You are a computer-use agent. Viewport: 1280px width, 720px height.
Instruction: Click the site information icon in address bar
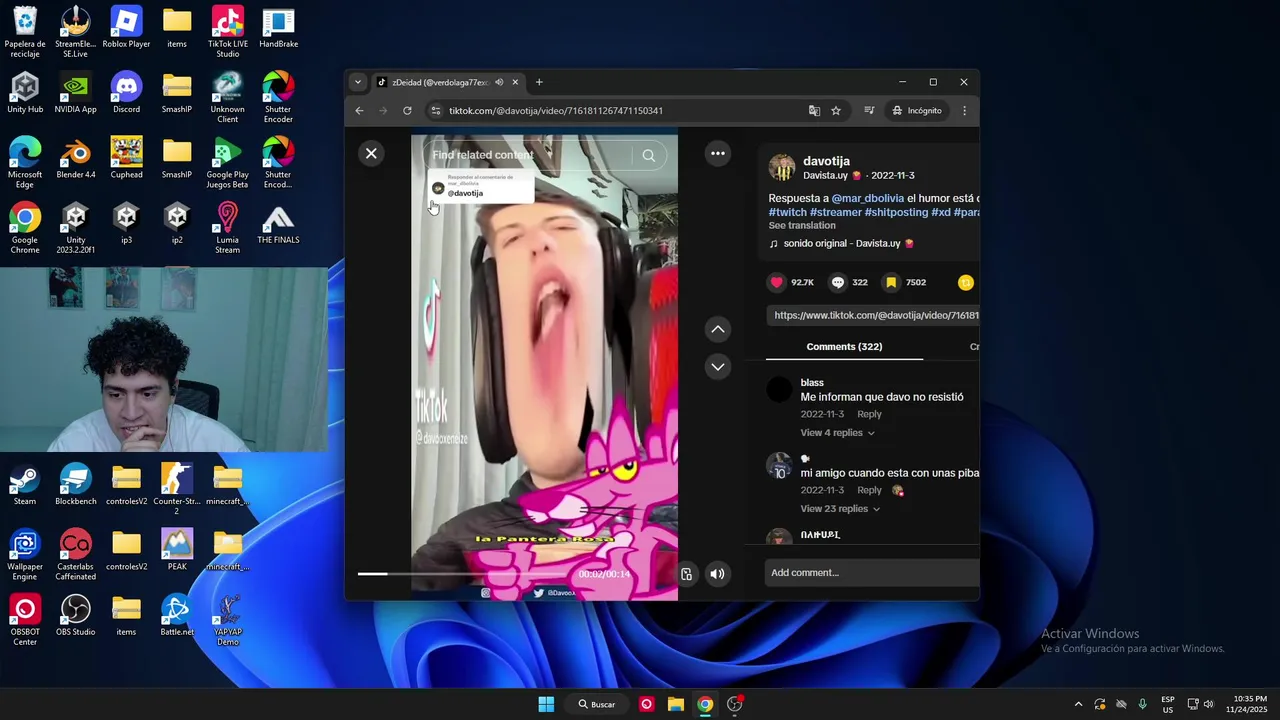click(x=436, y=110)
